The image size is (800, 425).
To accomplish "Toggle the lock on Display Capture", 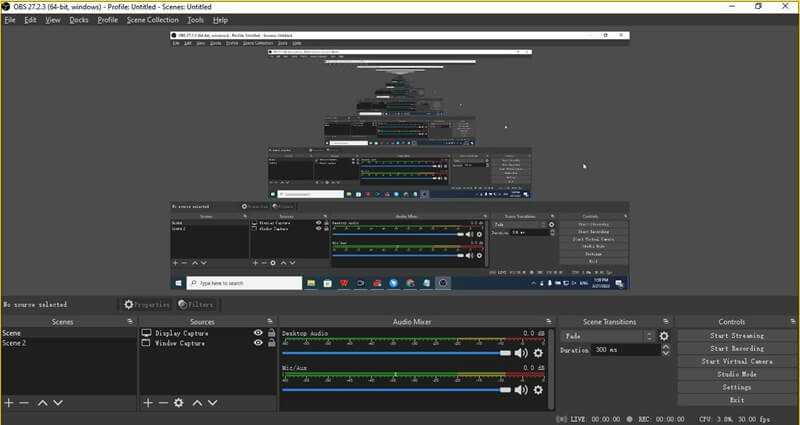I will tap(271, 333).
